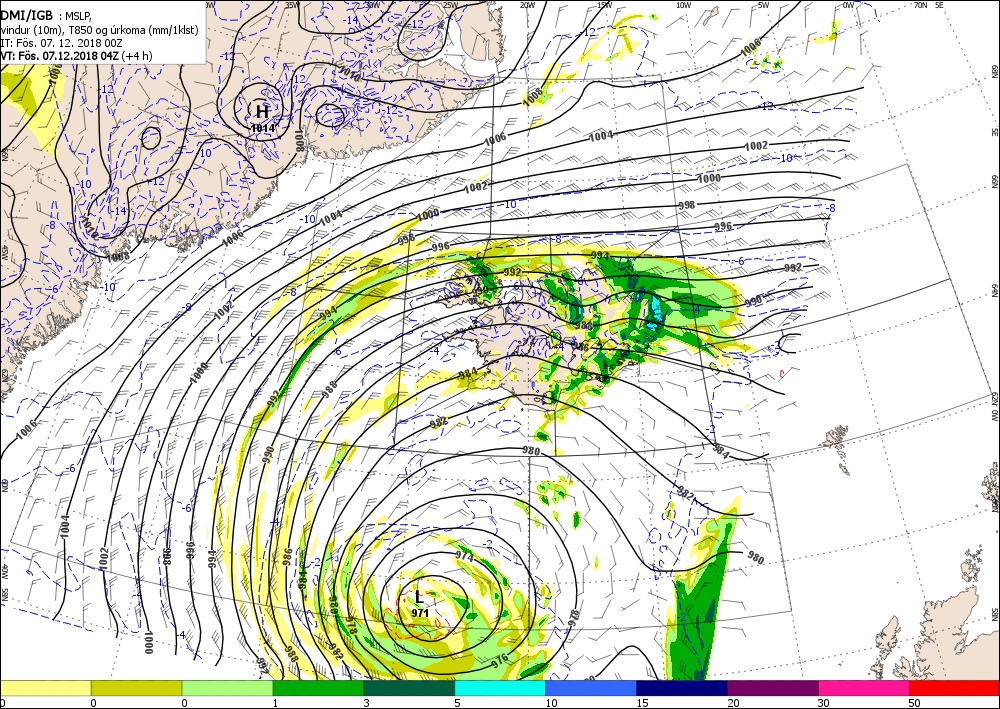Click the legend value 30 under the color bar
Viewport: 1000px width, 709px height.
coord(824,703)
